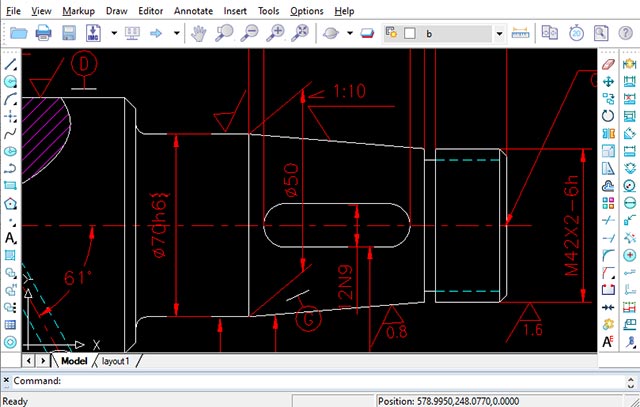Select the Rectangle draw tool
The image size is (640, 407).
[10, 186]
